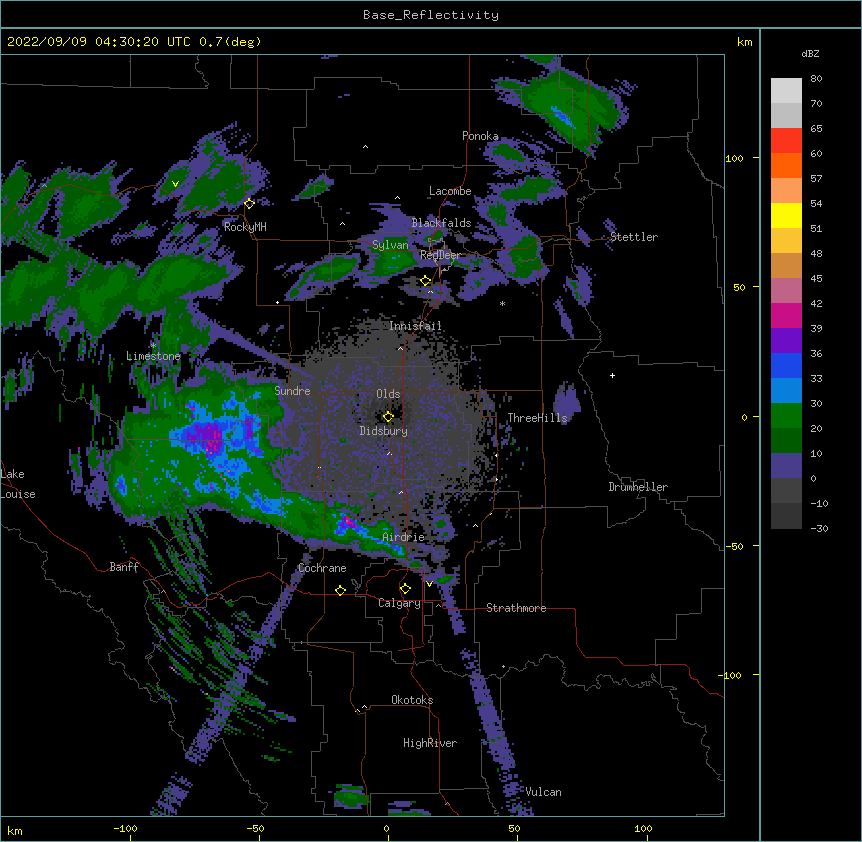The height and width of the screenshot is (842, 862).
Task: Click the yellow marker south of Cochrane
Action: tap(340, 590)
